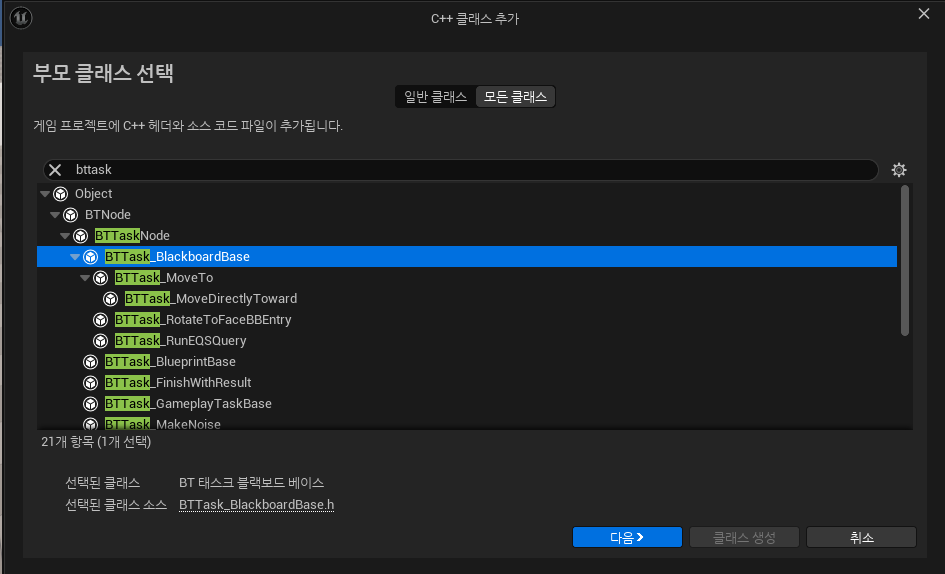The width and height of the screenshot is (945, 574).
Task: Click class icon beside BTNode
Action: click(71, 215)
